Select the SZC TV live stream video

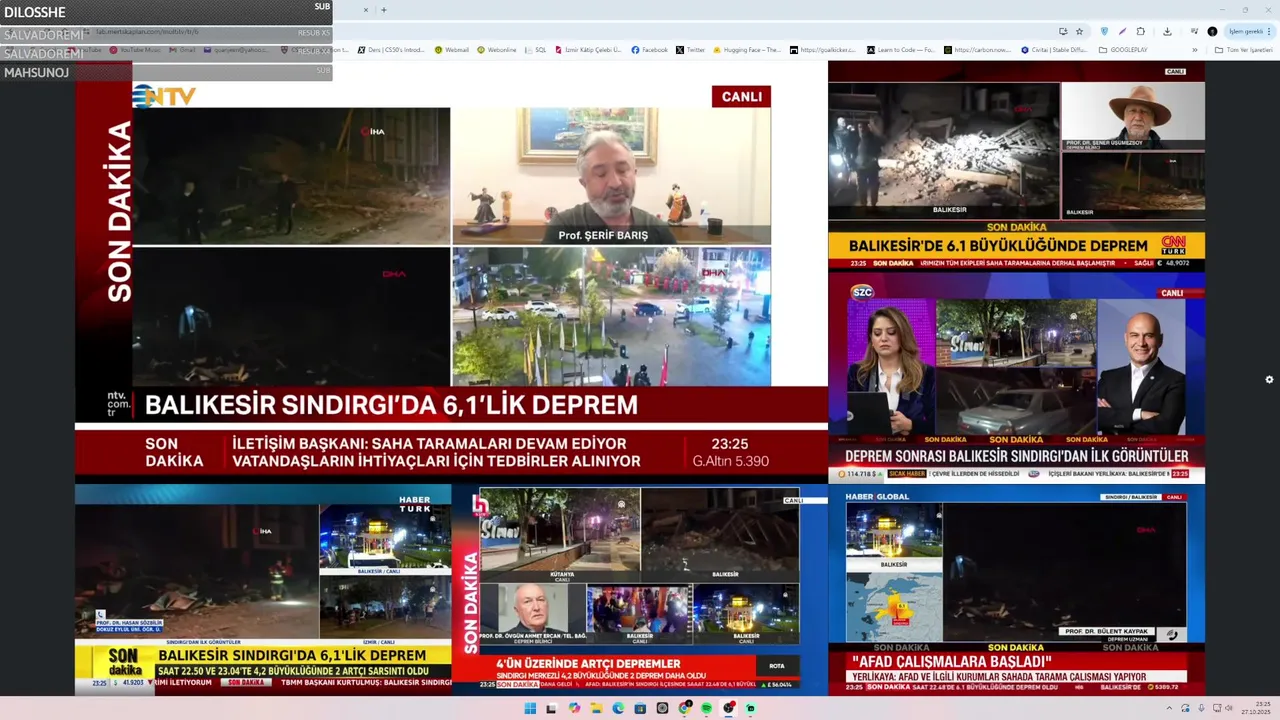pos(1016,376)
